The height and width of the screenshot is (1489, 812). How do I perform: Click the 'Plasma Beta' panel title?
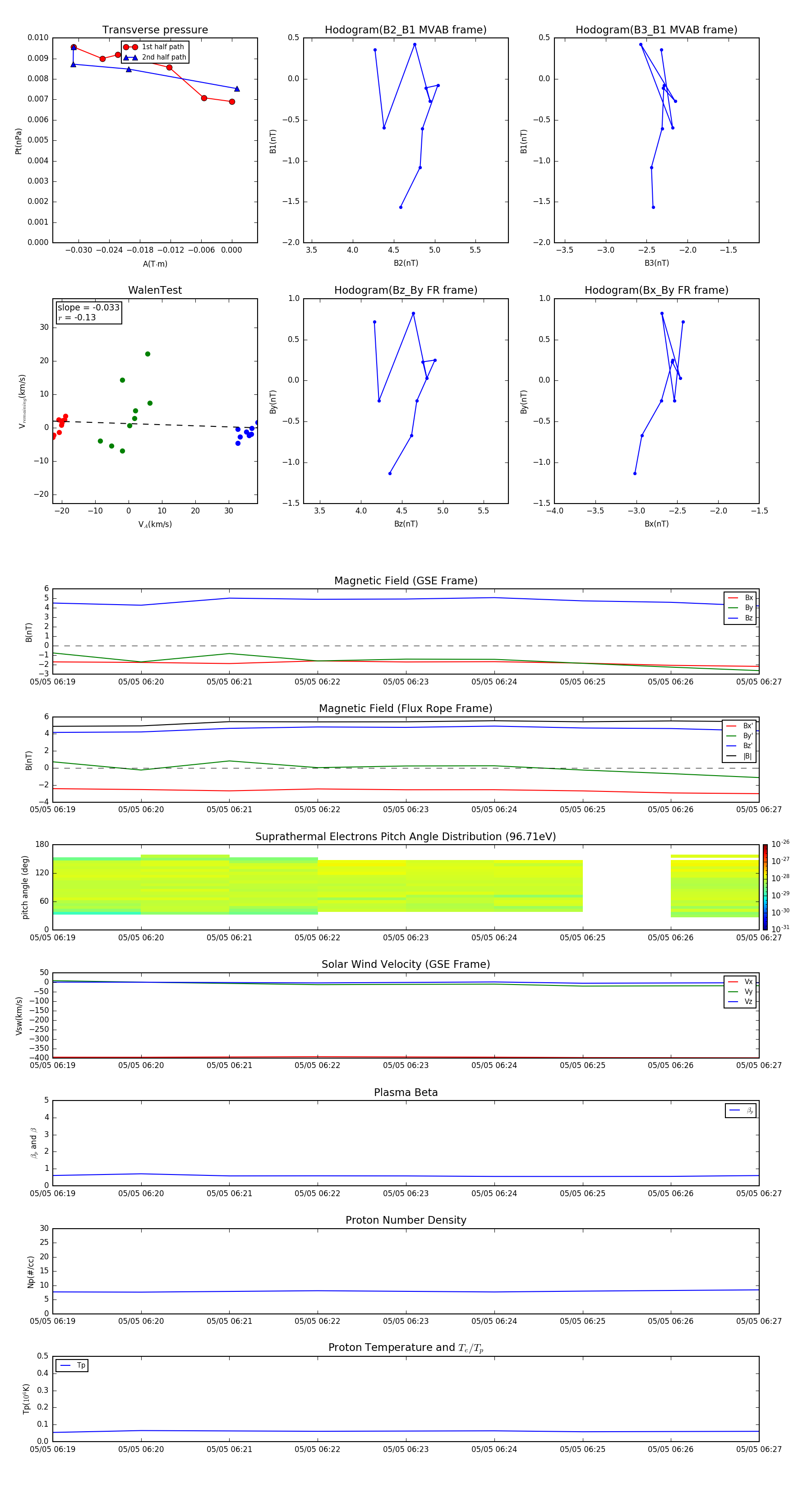(x=406, y=1092)
